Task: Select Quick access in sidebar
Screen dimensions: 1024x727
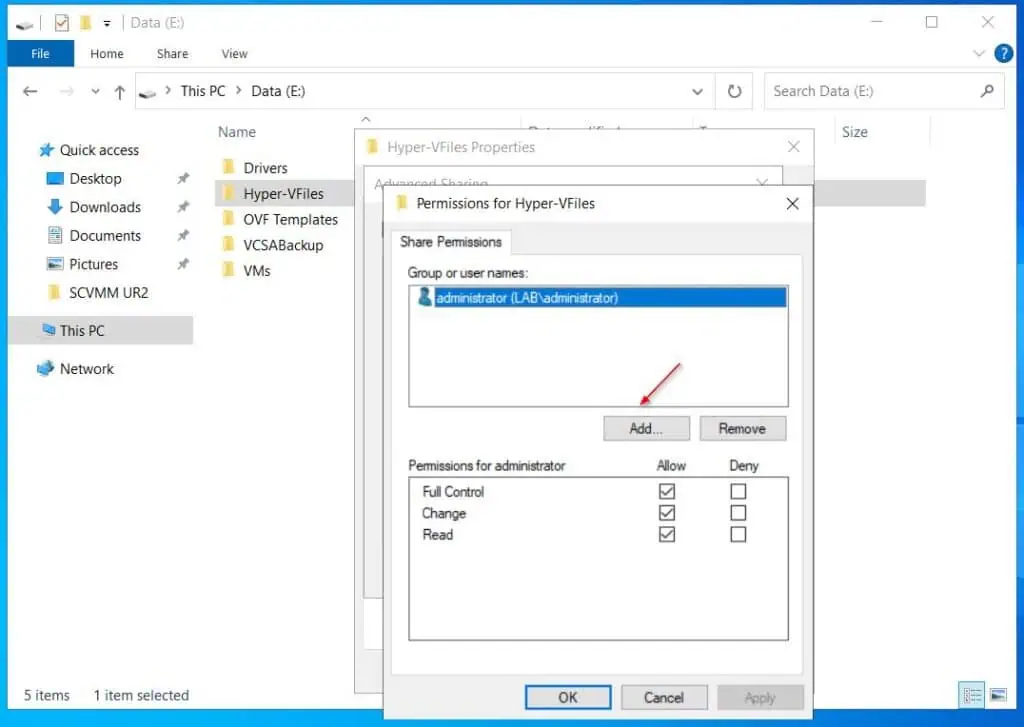Action: 99,150
